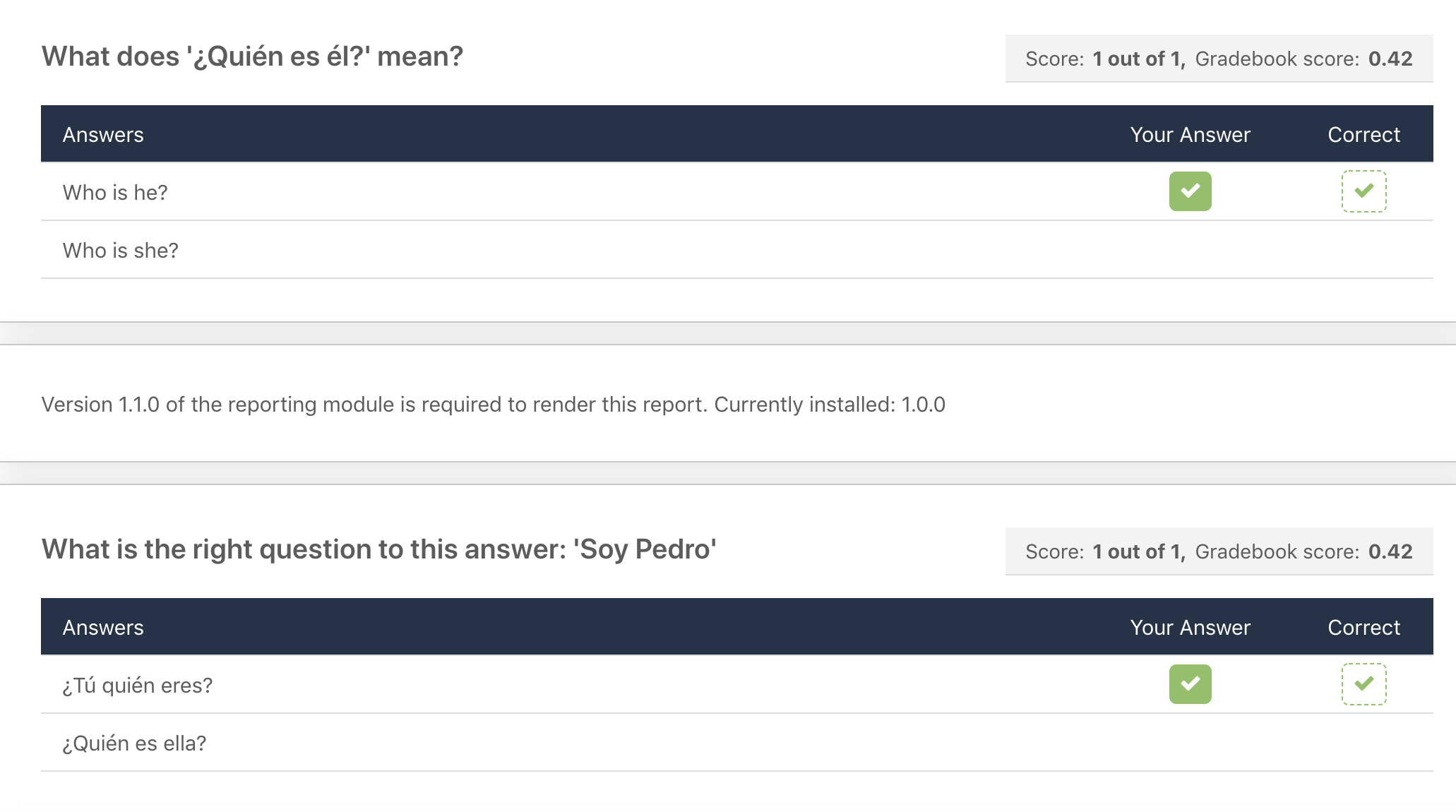
Task: Click the first table's 'Answers' column header
Action: [x=103, y=135]
